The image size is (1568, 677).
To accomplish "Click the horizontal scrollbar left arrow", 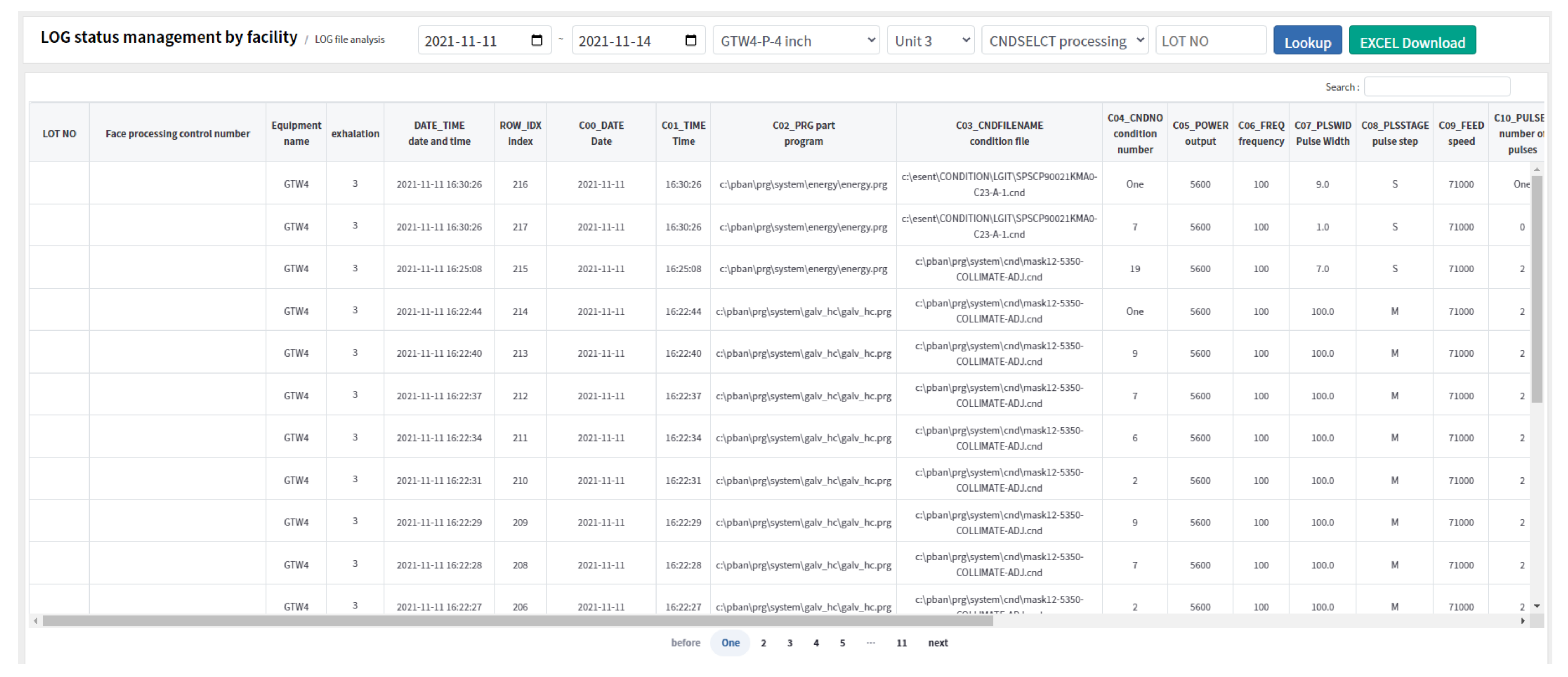I will (x=36, y=621).
